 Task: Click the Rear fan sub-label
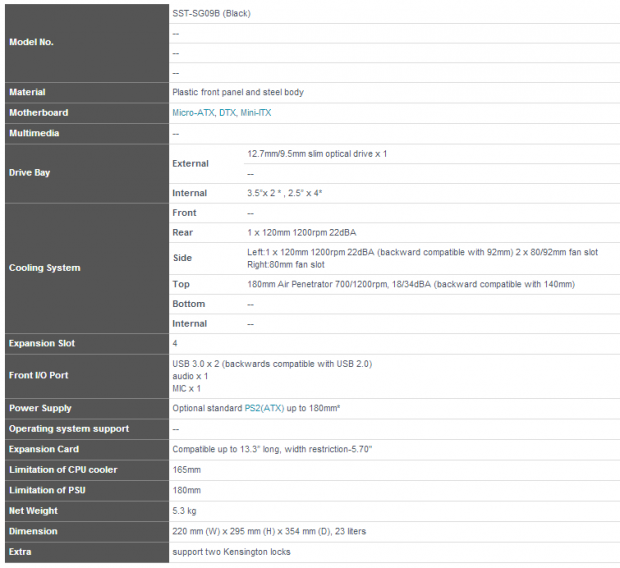pos(182,232)
